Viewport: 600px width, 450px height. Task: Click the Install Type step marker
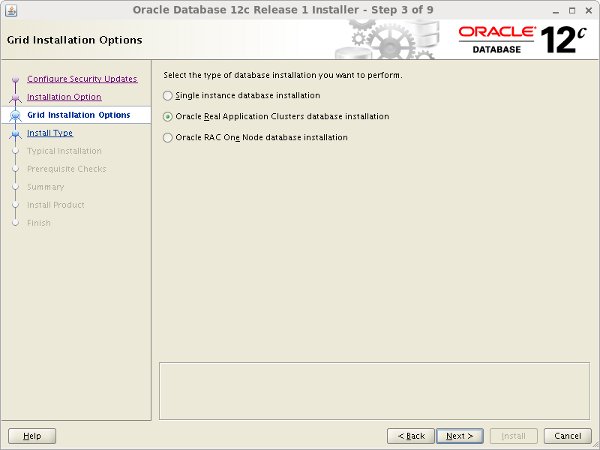[x=15, y=134]
